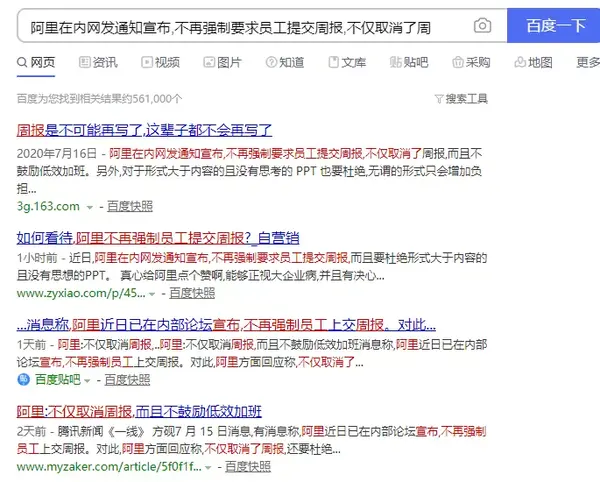Select the 网页 tab

[x=36, y=62]
